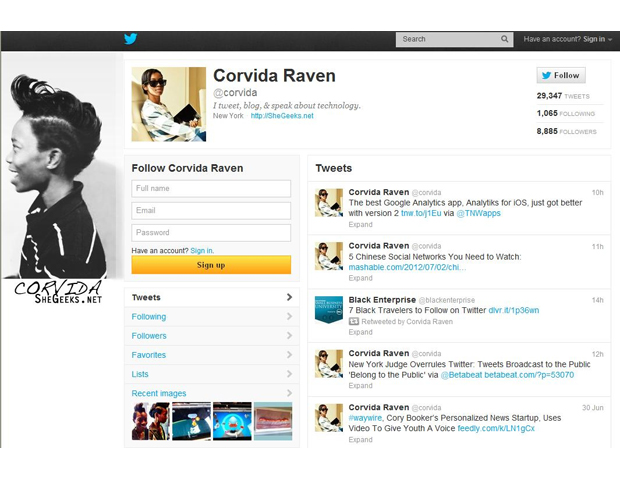Viewport: 620px width, 480px height.
Task: Expand the New York Judge Overrules Twitter tweet
Action: click(x=360, y=387)
